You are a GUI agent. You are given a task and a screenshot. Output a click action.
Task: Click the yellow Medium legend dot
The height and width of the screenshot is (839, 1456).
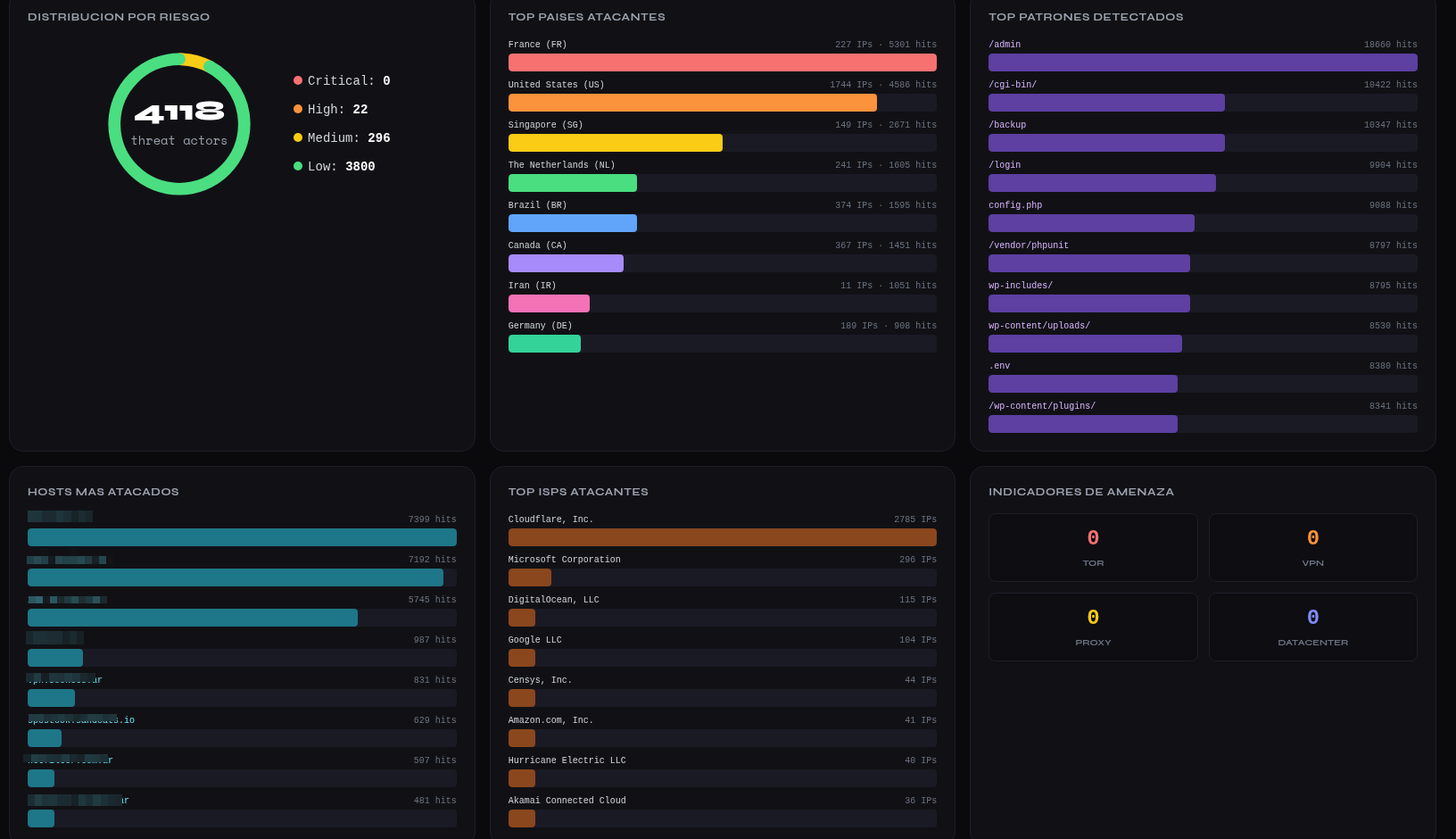[298, 137]
